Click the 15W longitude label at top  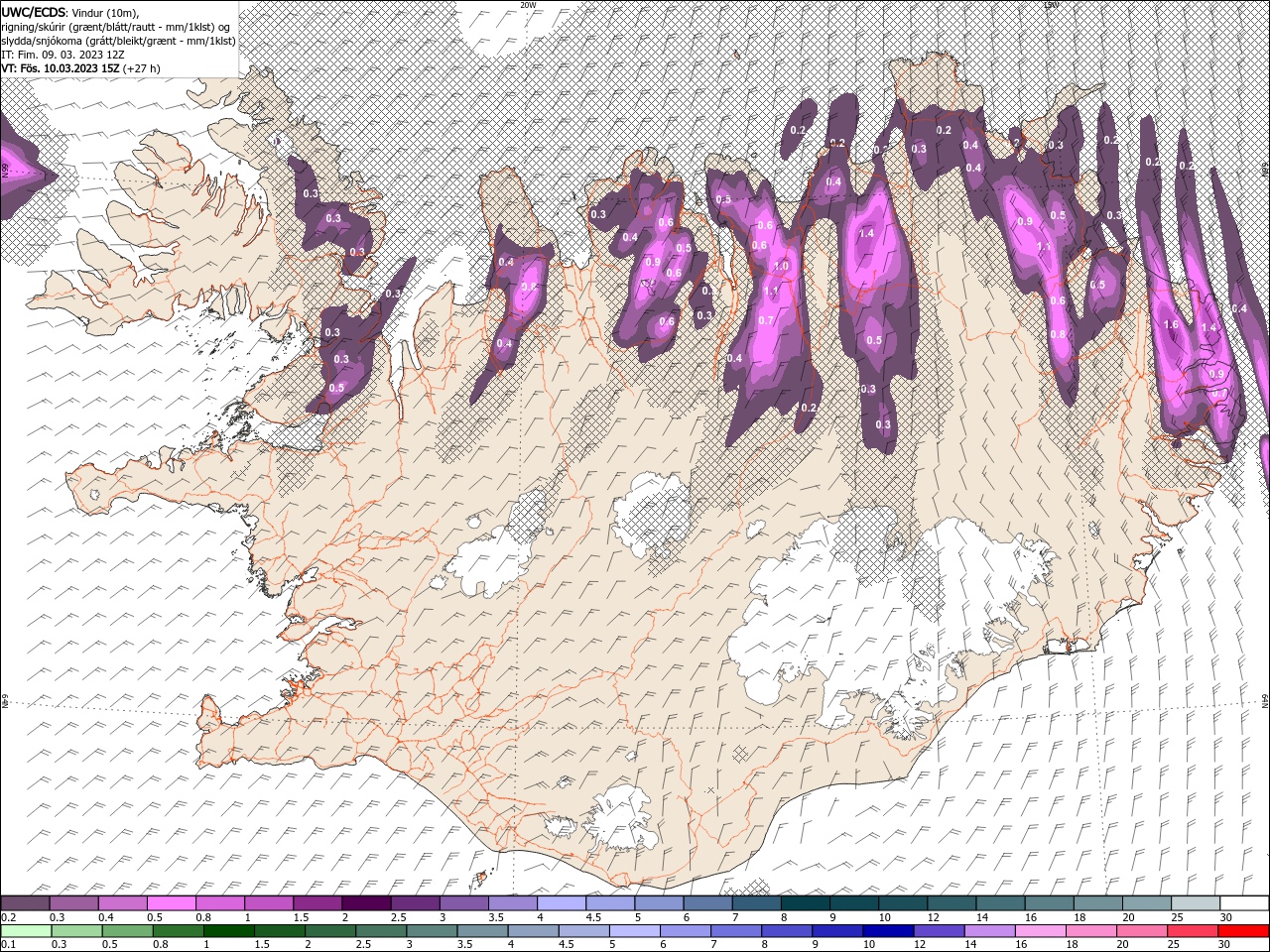coord(1052,5)
